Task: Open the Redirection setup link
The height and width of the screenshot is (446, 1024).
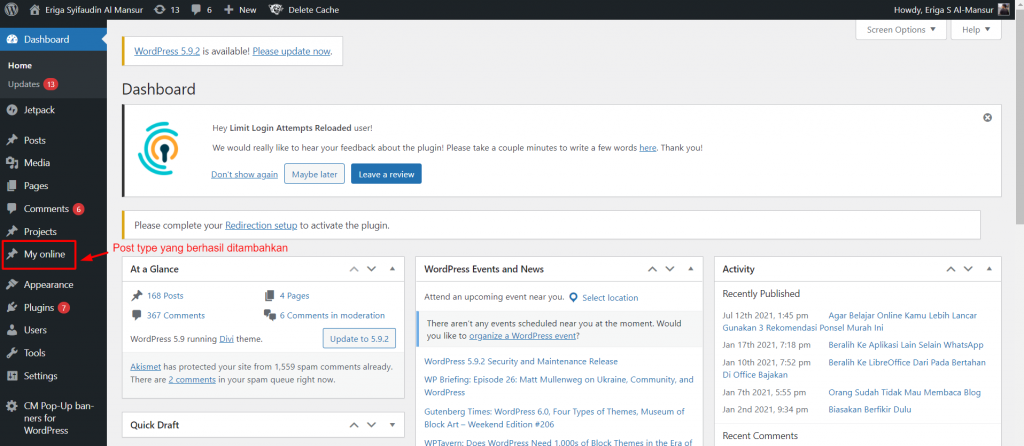Action: 261,225
